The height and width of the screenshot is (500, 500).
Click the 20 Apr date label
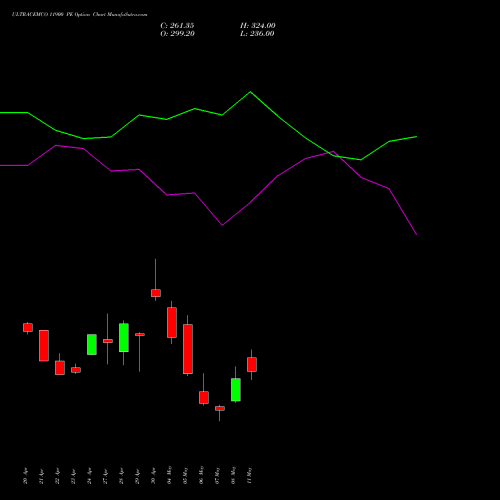tap(26, 476)
